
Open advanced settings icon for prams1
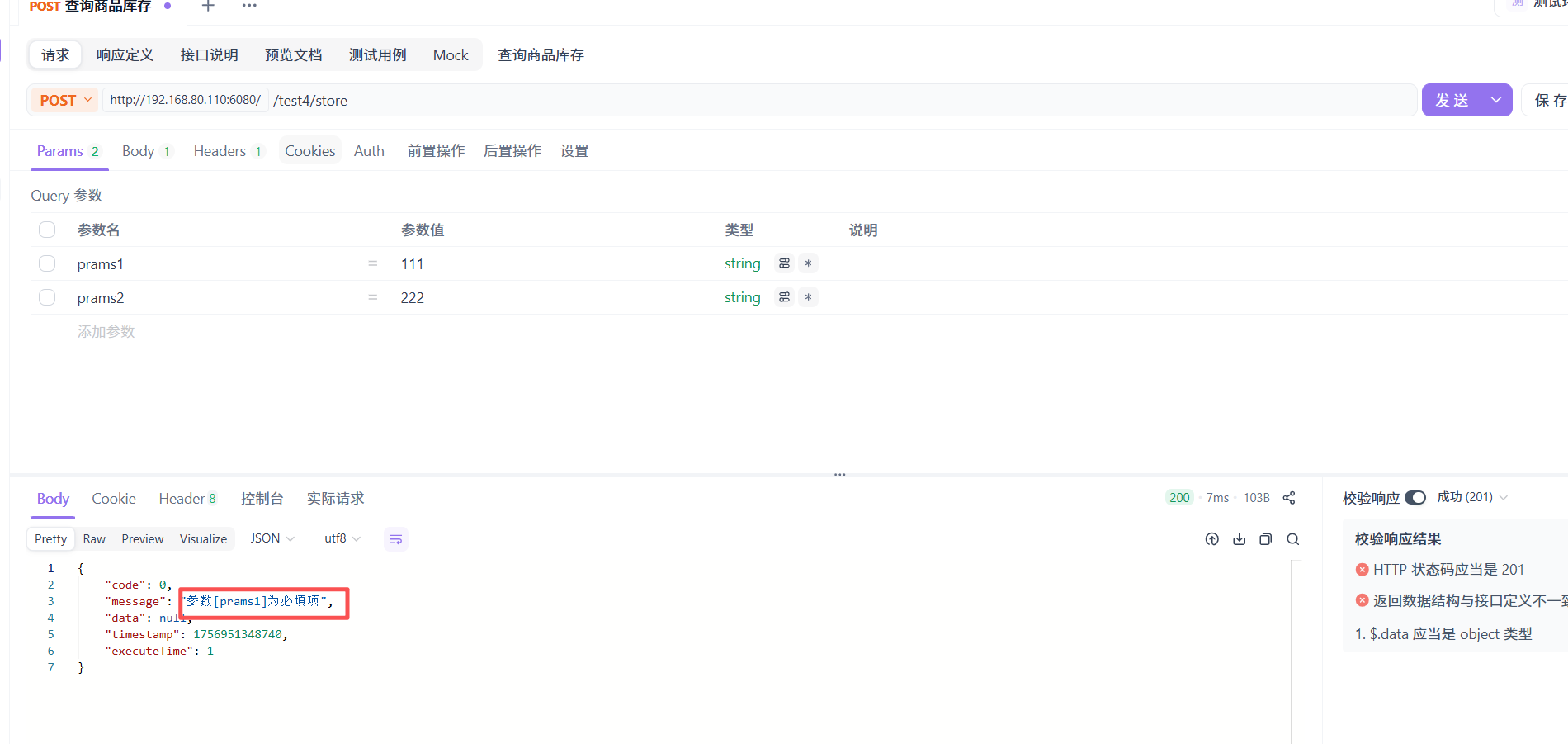click(783, 263)
